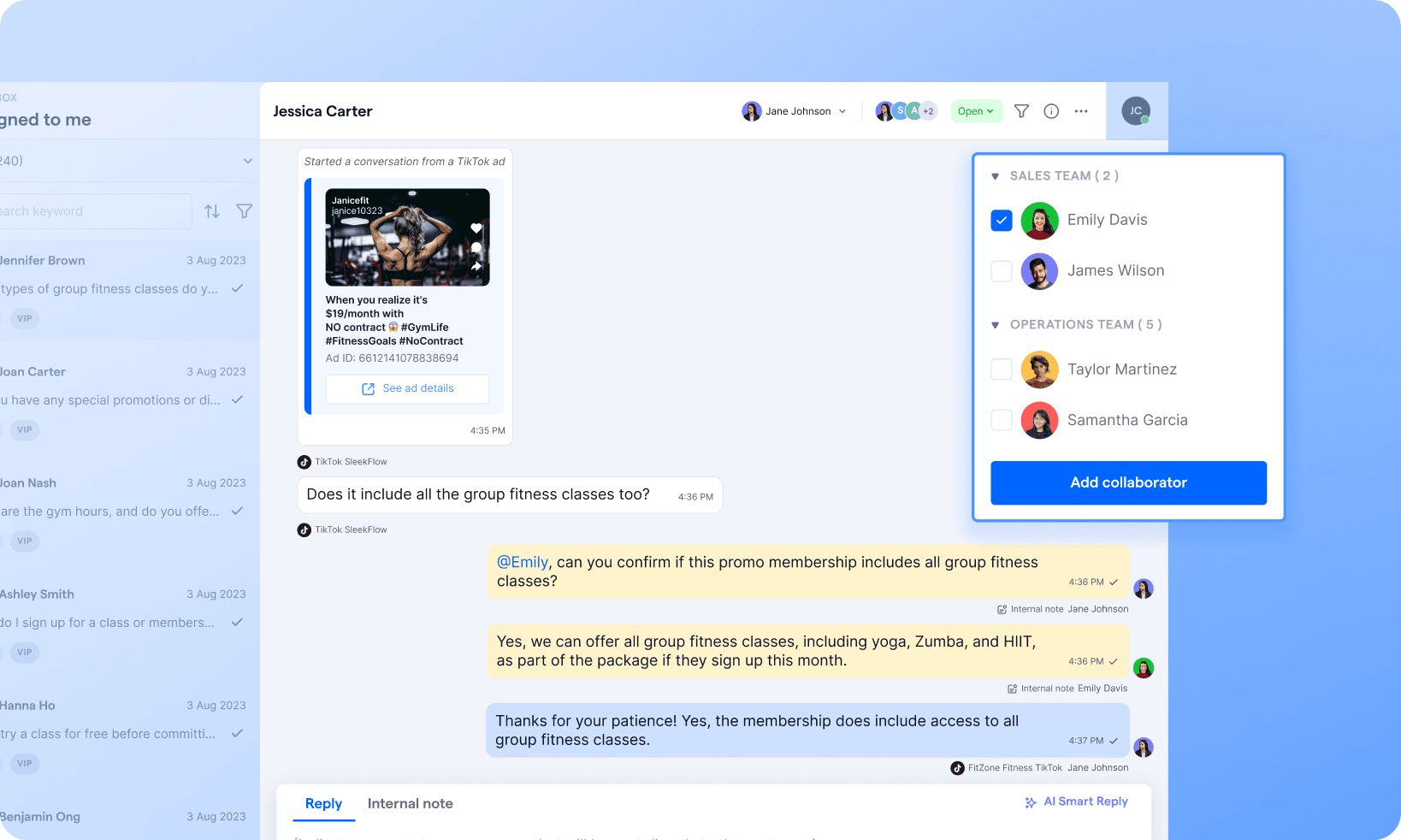Click the AI Smart Reply sparkle icon
This screenshot has height=840, width=1401.
pyautogui.click(x=1029, y=802)
